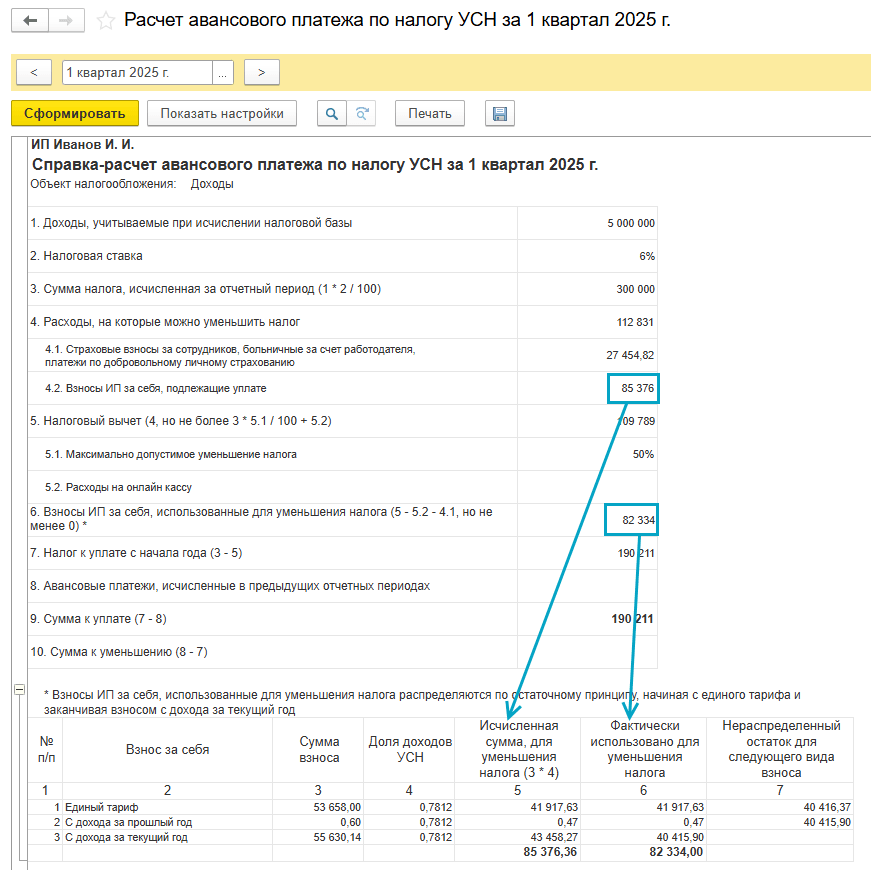
Task: Click 'Доля доходов УСН' column header
Action: pyautogui.click(x=410, y=749)
